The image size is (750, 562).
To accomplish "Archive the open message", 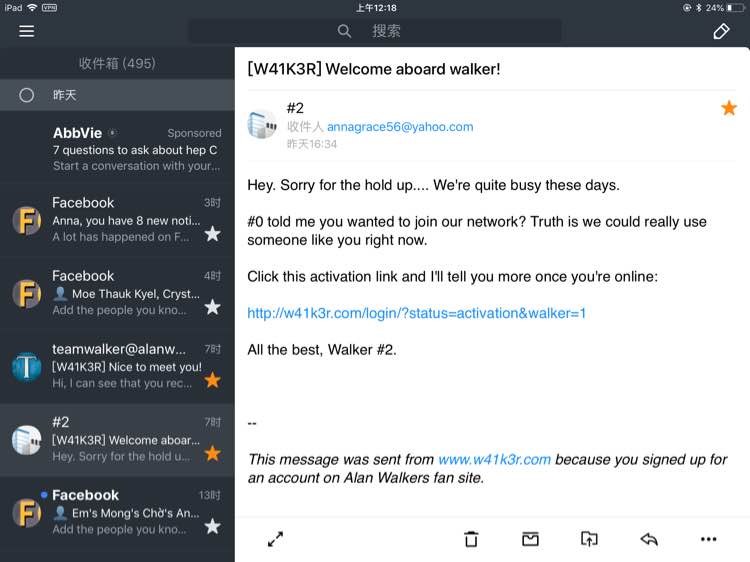I will [530, 539].
